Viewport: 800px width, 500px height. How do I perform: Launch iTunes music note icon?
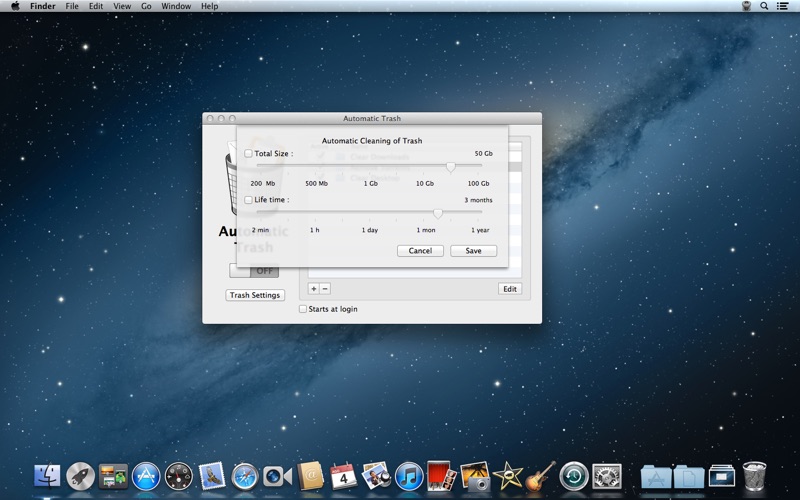409,477
